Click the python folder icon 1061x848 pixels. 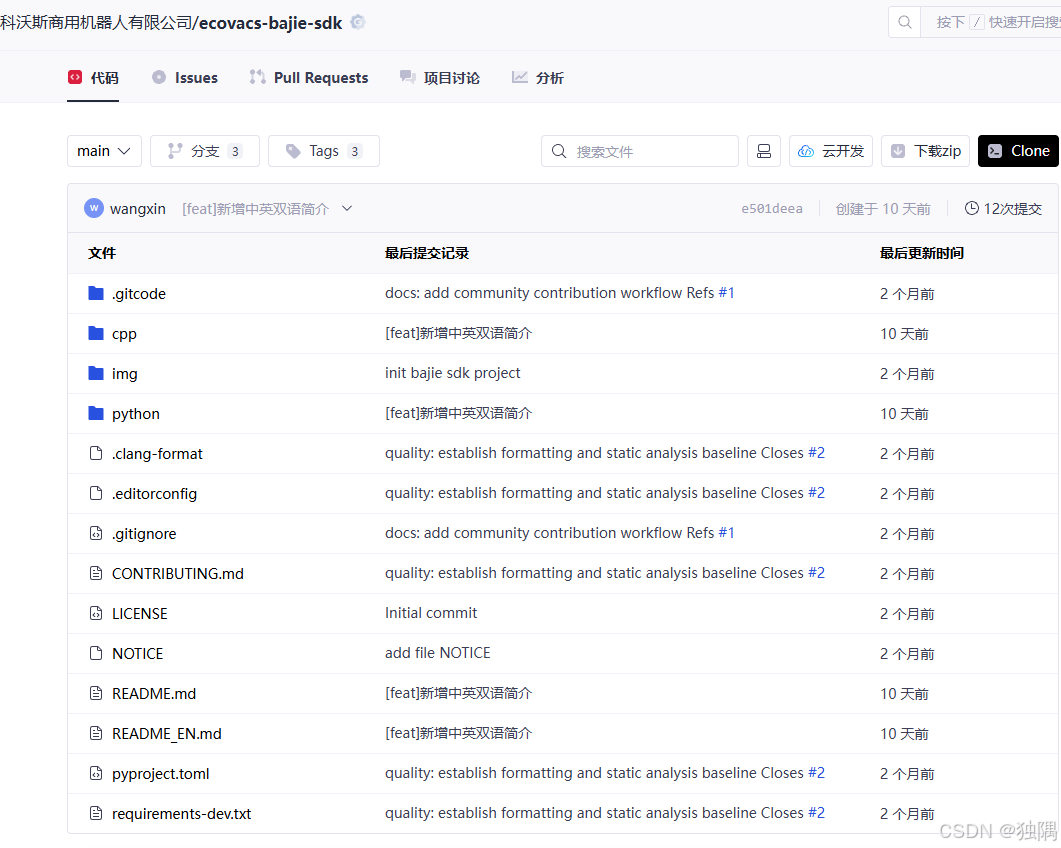(x=96, y=413)
